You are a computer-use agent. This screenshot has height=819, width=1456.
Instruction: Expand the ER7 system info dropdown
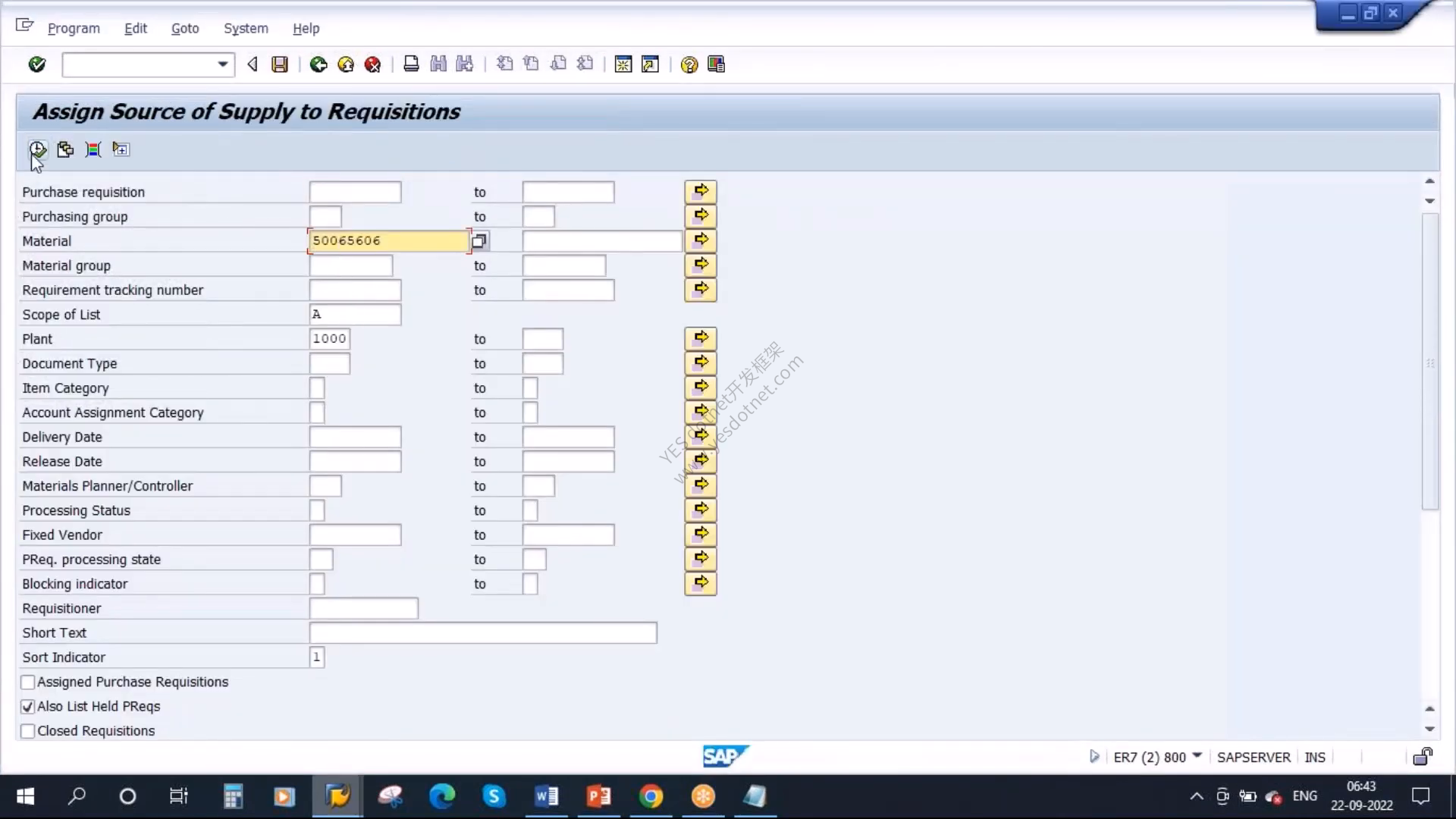[x=1197, y=755]
